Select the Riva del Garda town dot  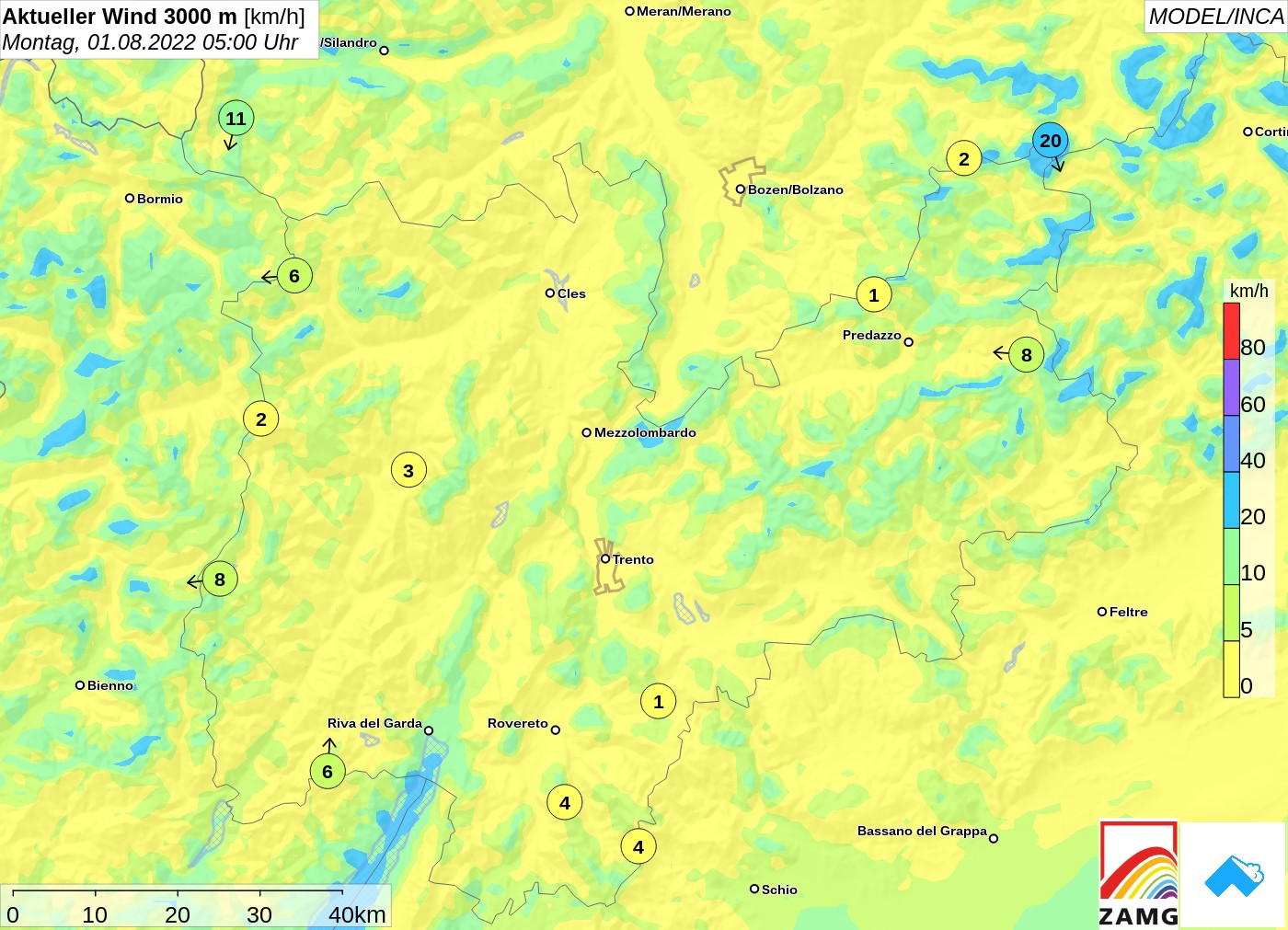[x=429, y=731]
